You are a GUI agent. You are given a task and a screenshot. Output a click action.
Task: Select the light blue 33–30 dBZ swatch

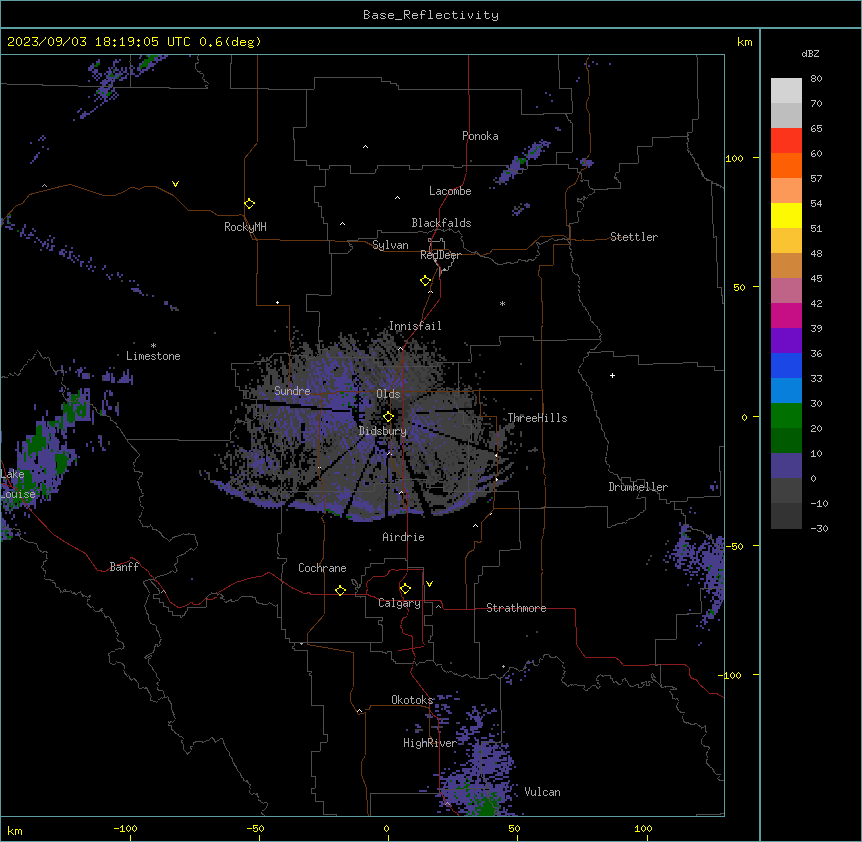[786, 390]
